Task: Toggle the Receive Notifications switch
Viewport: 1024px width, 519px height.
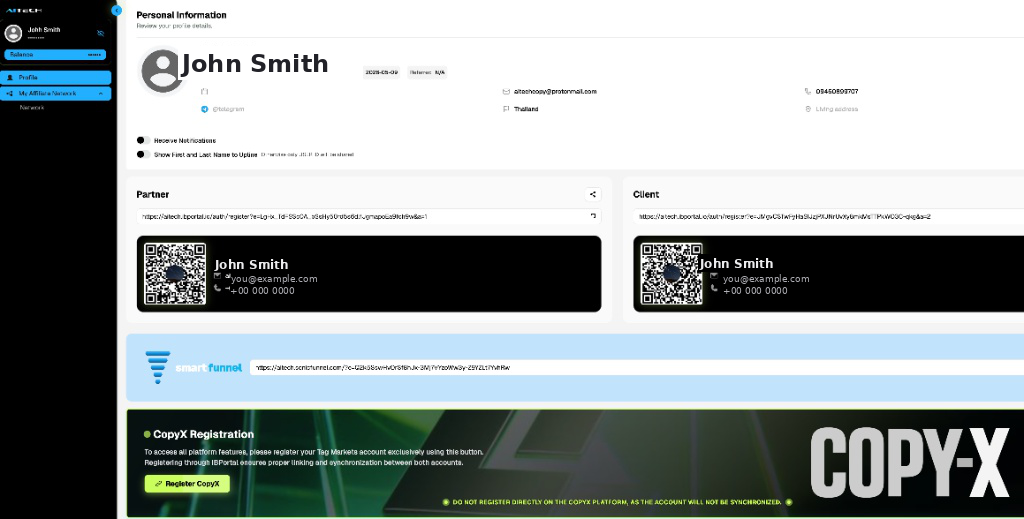Action: coord(143,140)
